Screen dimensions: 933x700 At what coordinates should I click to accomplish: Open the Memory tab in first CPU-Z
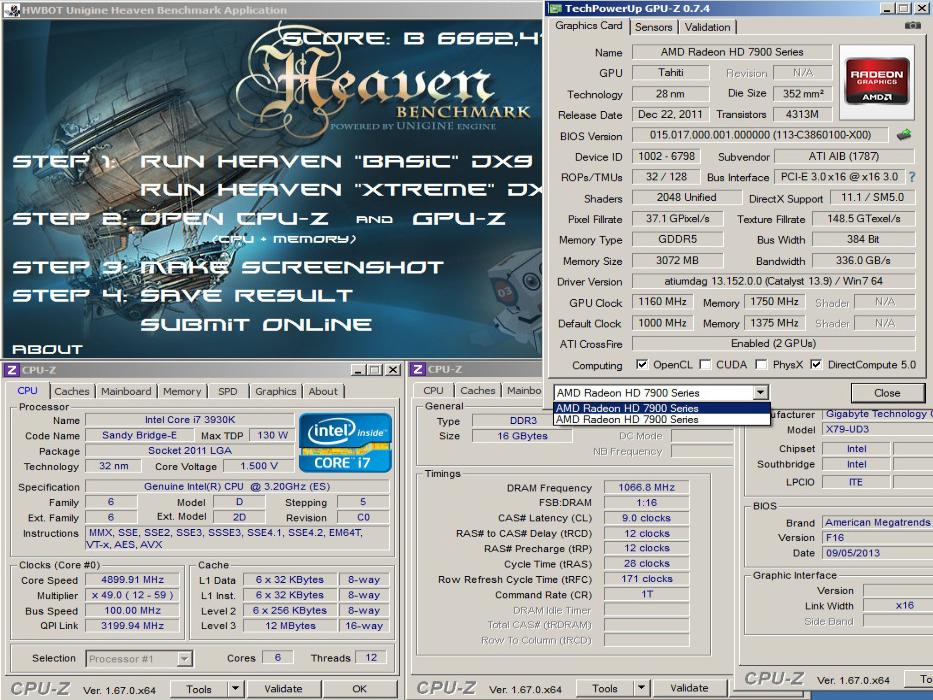pyautogui.click(x=182, y=391)
